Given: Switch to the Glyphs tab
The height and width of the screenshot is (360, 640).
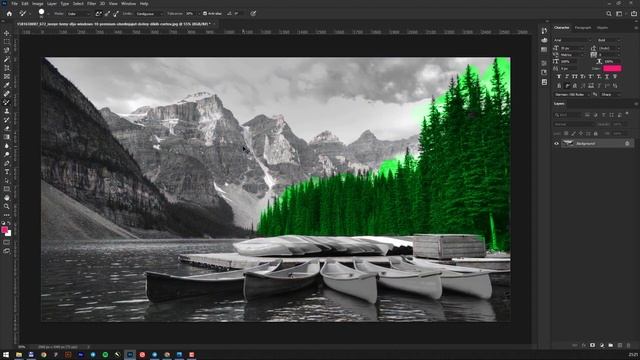Looking at the screenshot, I should (x=602, y=28).
